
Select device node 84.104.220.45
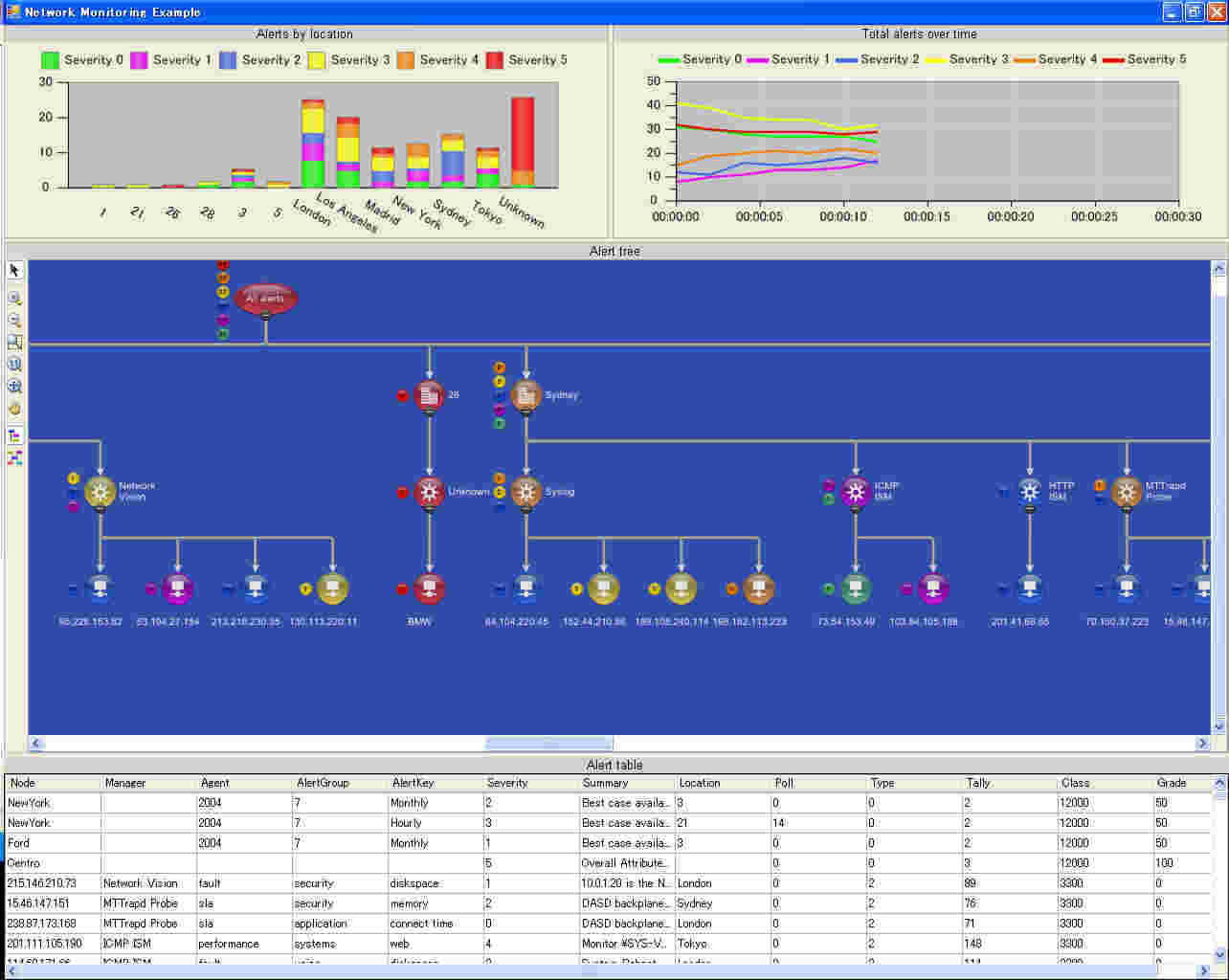pyautogui.click(x=526, y=589)
